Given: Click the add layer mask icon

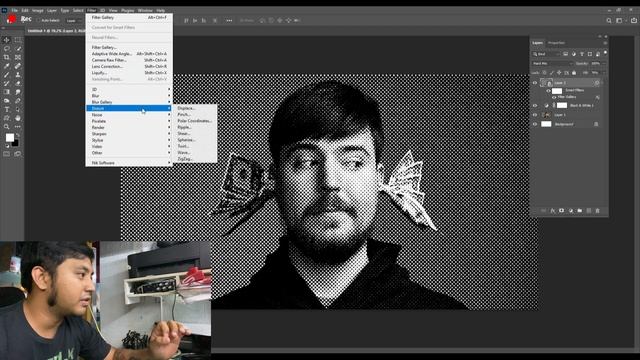Looking at the screenshot, I should pyautogui.click(x=561, y=211).
